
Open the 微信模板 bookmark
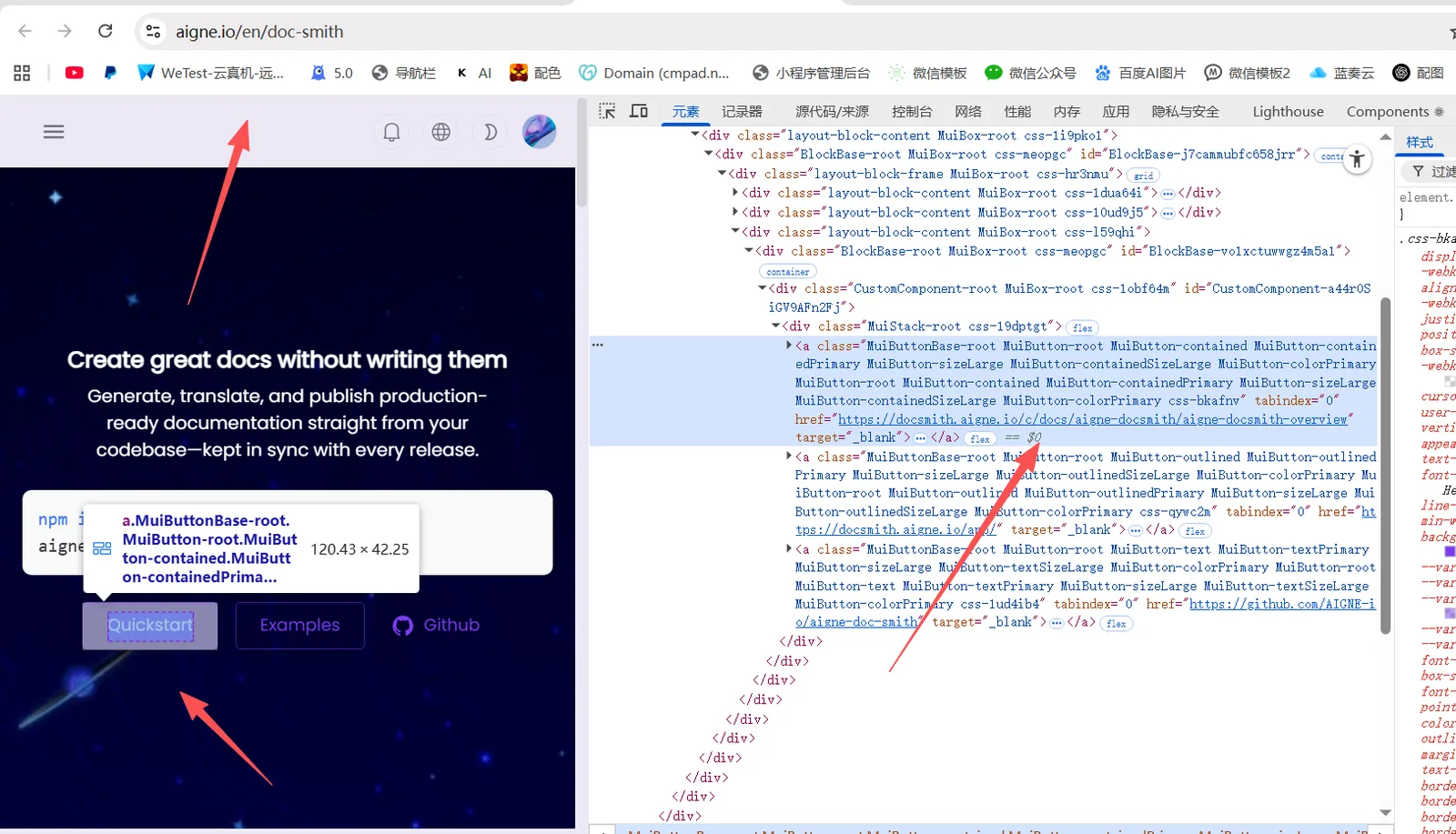(927, 73)
